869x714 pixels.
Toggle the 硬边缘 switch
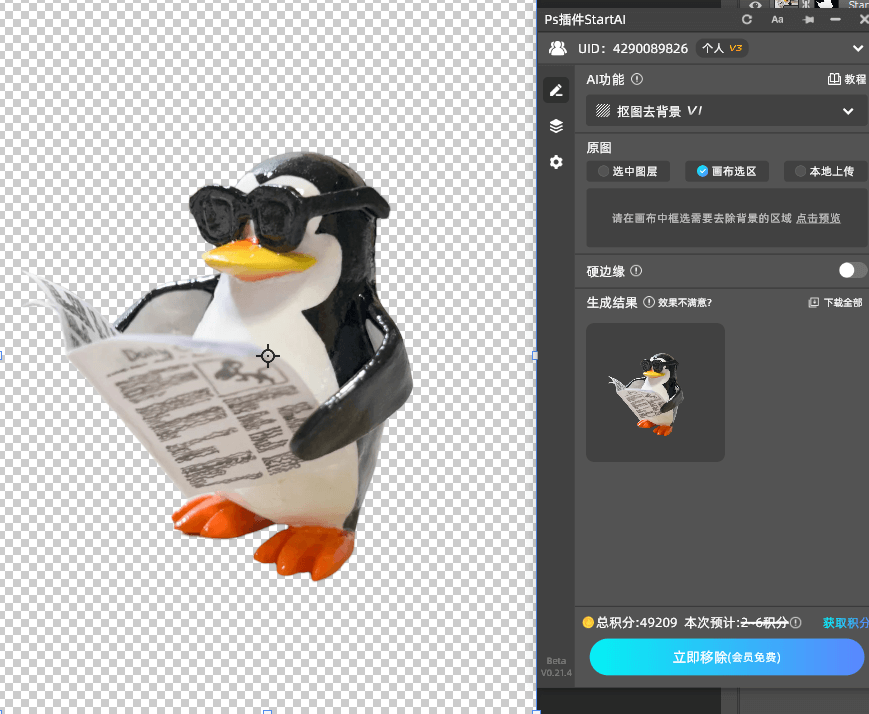pyautogui.click(x=852, y=270)
